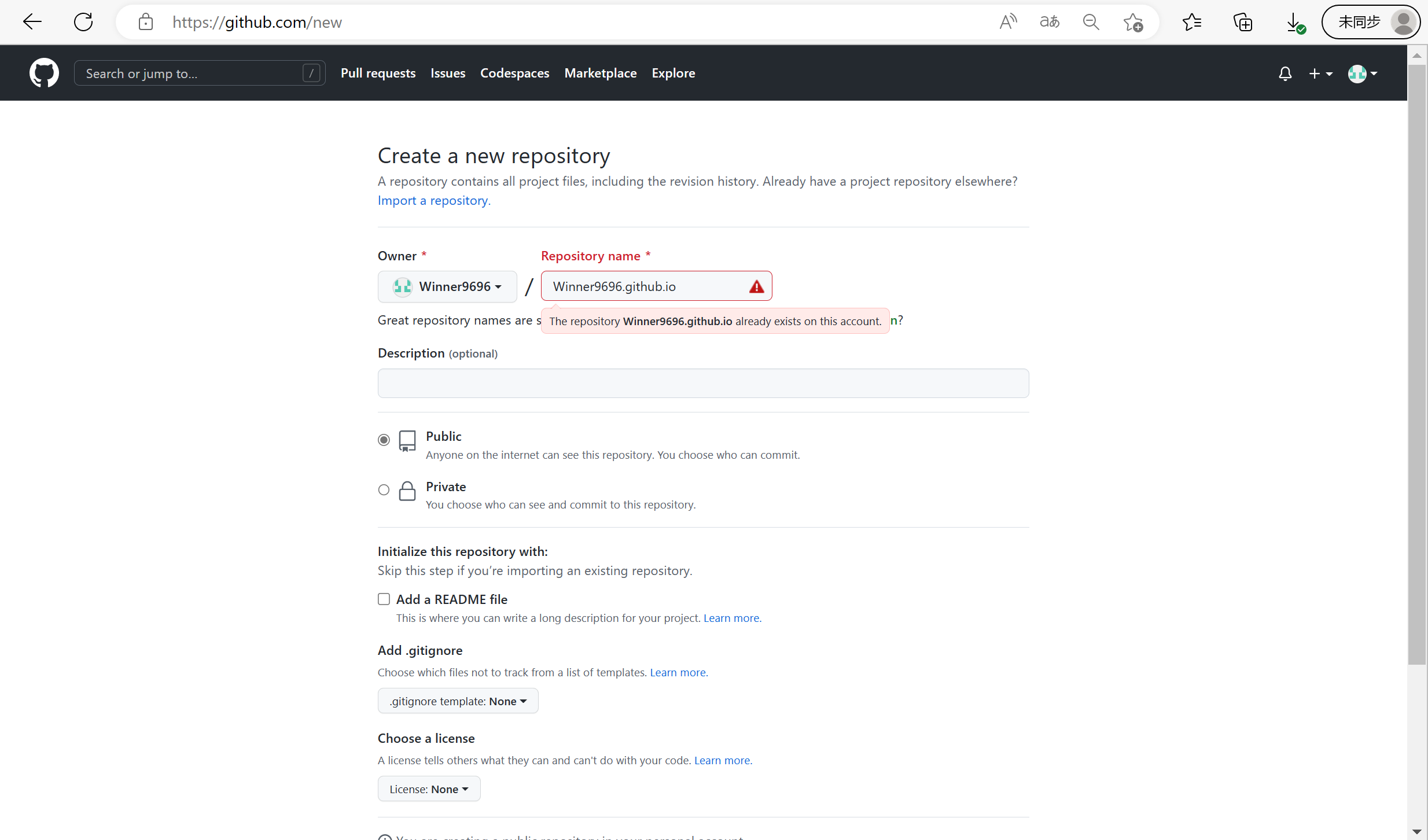
Task: Click the read aloud icon in address bar
Action: pyautogui.click(x=1007, y=22)
